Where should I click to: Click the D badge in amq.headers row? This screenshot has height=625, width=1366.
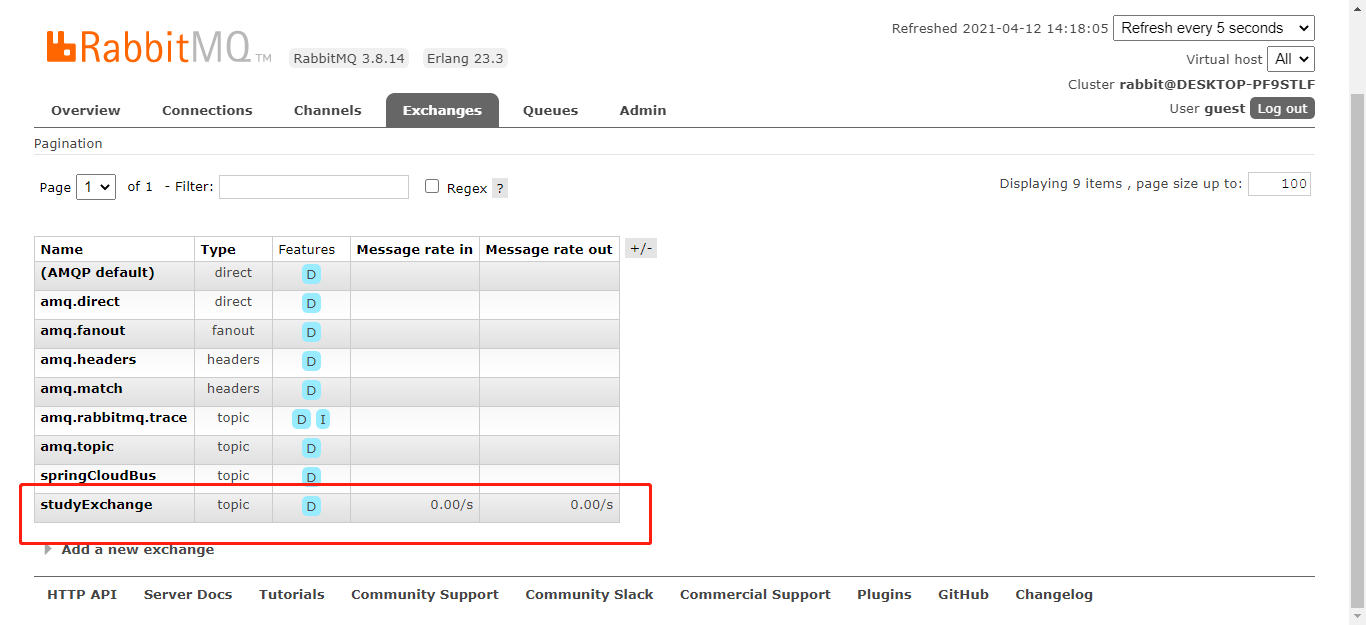point(311,361)
